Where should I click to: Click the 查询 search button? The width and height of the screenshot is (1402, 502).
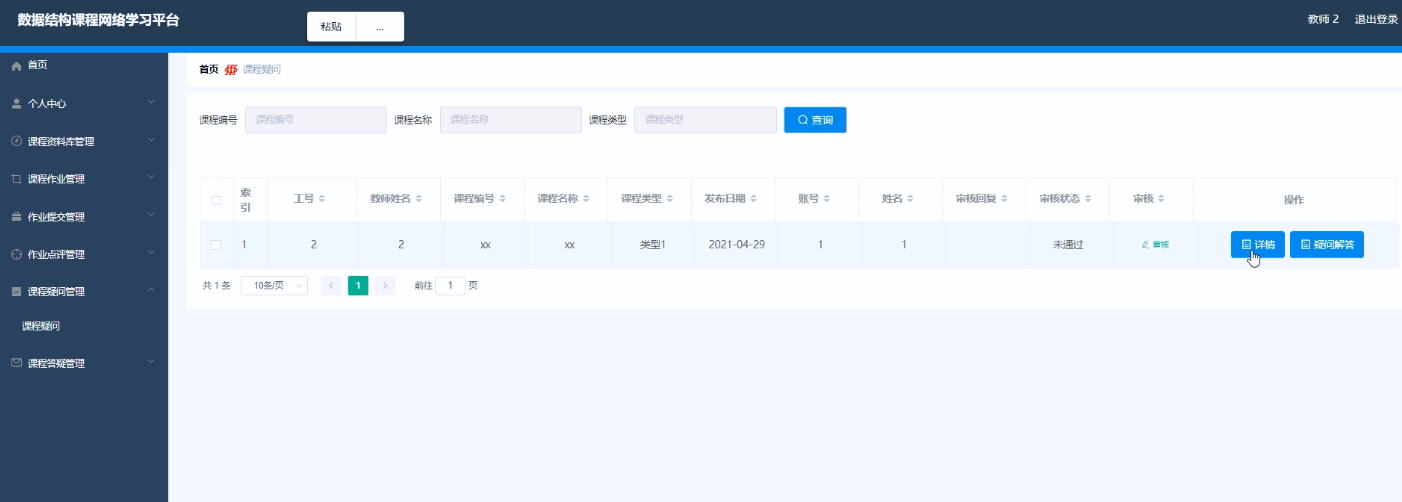815,120
